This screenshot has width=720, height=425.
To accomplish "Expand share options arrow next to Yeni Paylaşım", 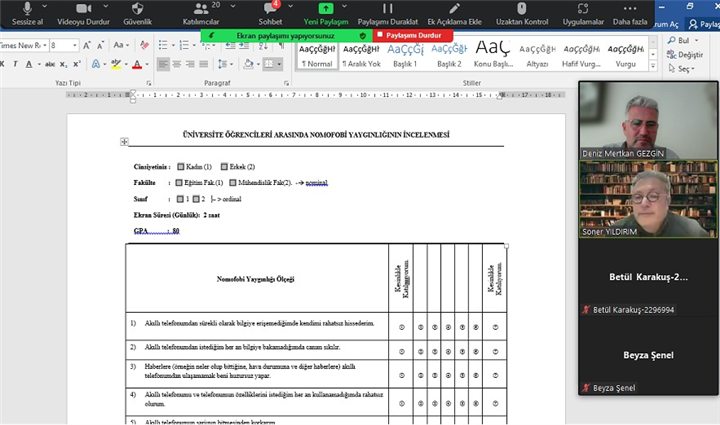I will tap(344, 6).
